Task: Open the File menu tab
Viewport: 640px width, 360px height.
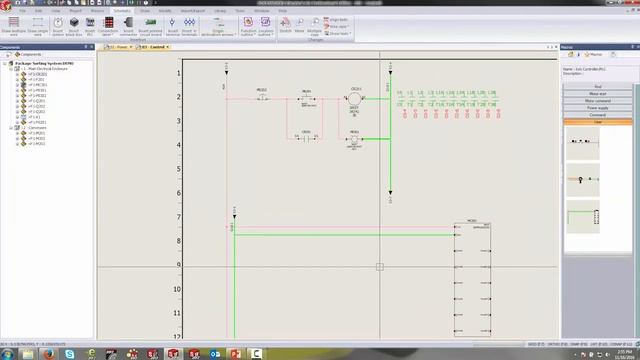Action: (x=22, y=11)
